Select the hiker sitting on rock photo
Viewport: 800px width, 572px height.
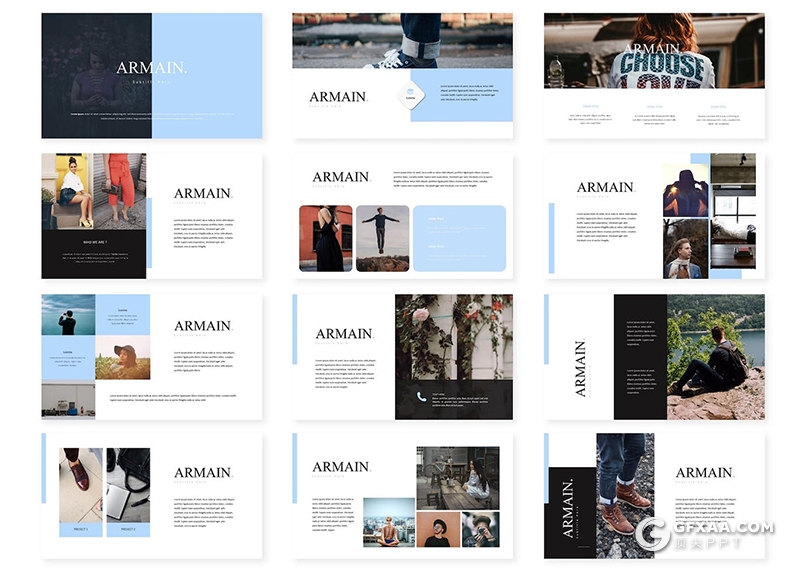coord(715,355)
